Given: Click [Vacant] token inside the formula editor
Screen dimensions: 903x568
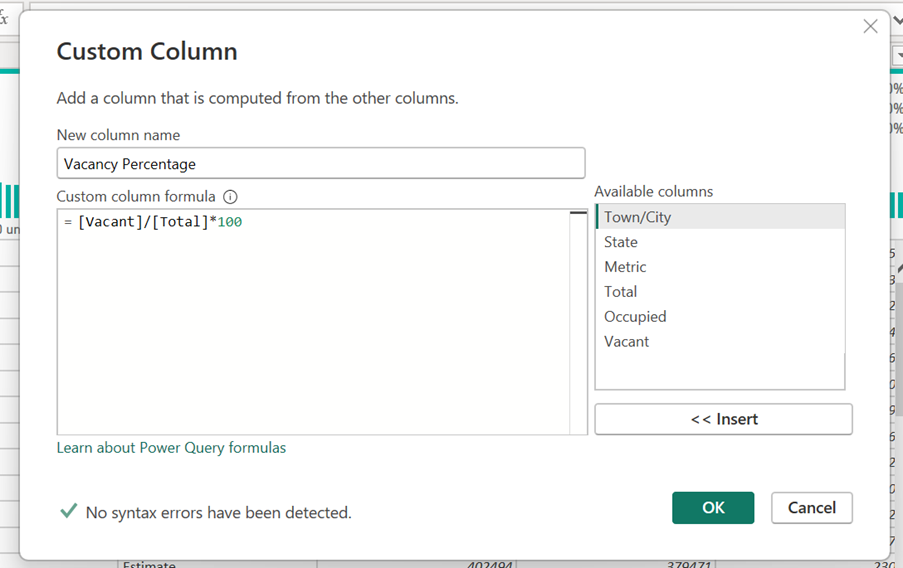Looking at the screenshot, I should [110, 222].
